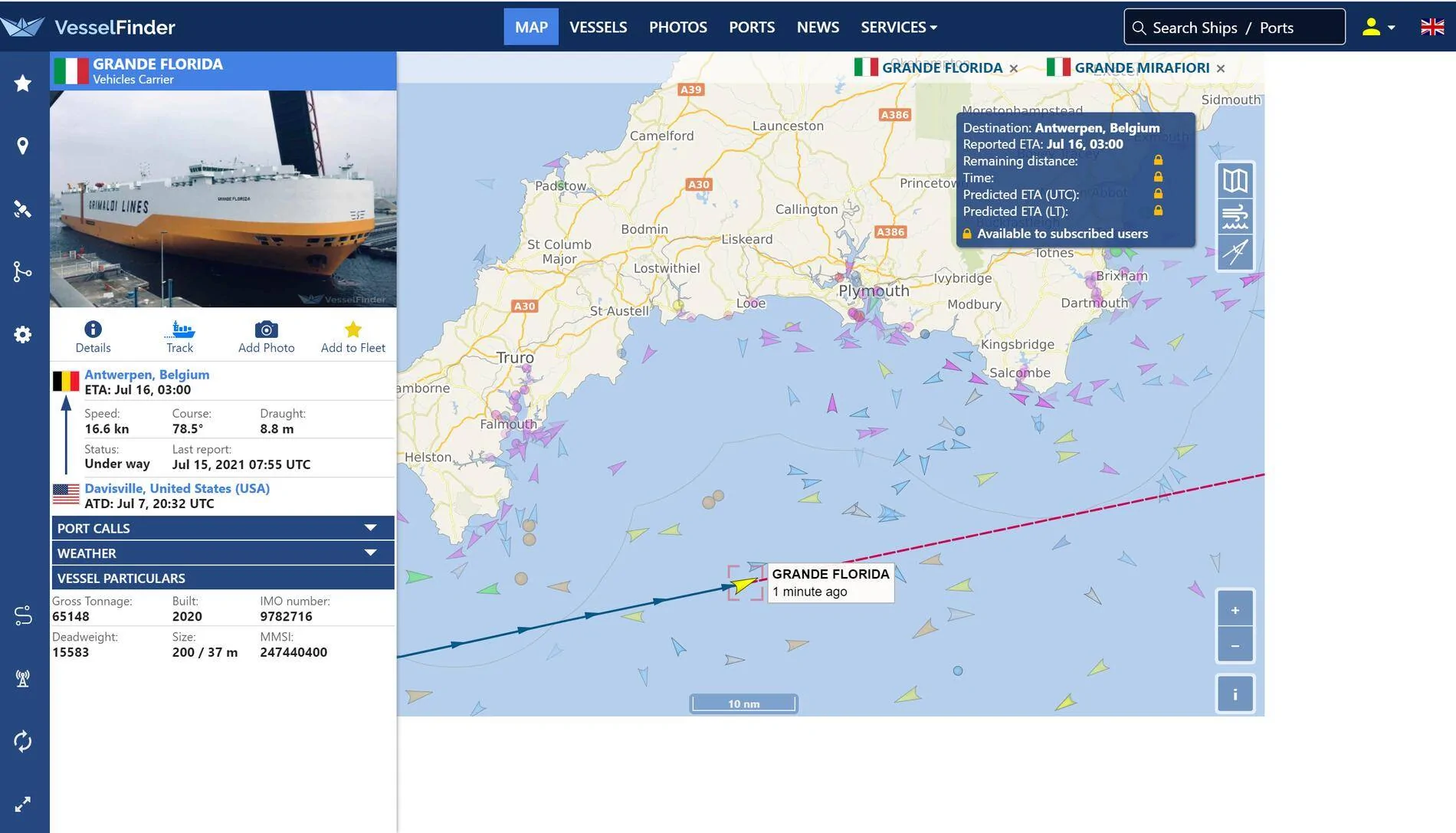Select the yellow GRANDE FLORIDA ship marker

point(743,585)
